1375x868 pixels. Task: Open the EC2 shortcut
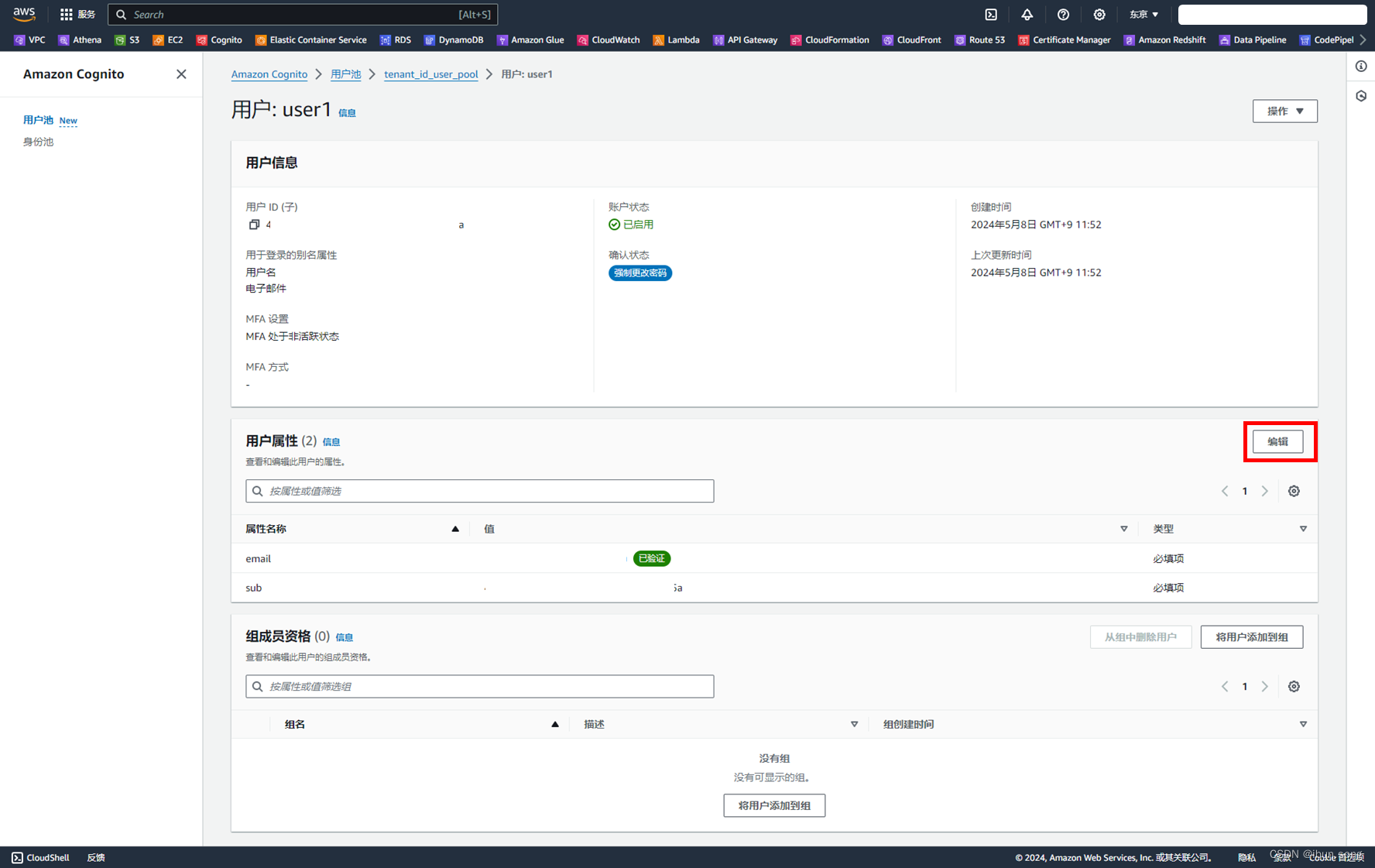point(168,40)
